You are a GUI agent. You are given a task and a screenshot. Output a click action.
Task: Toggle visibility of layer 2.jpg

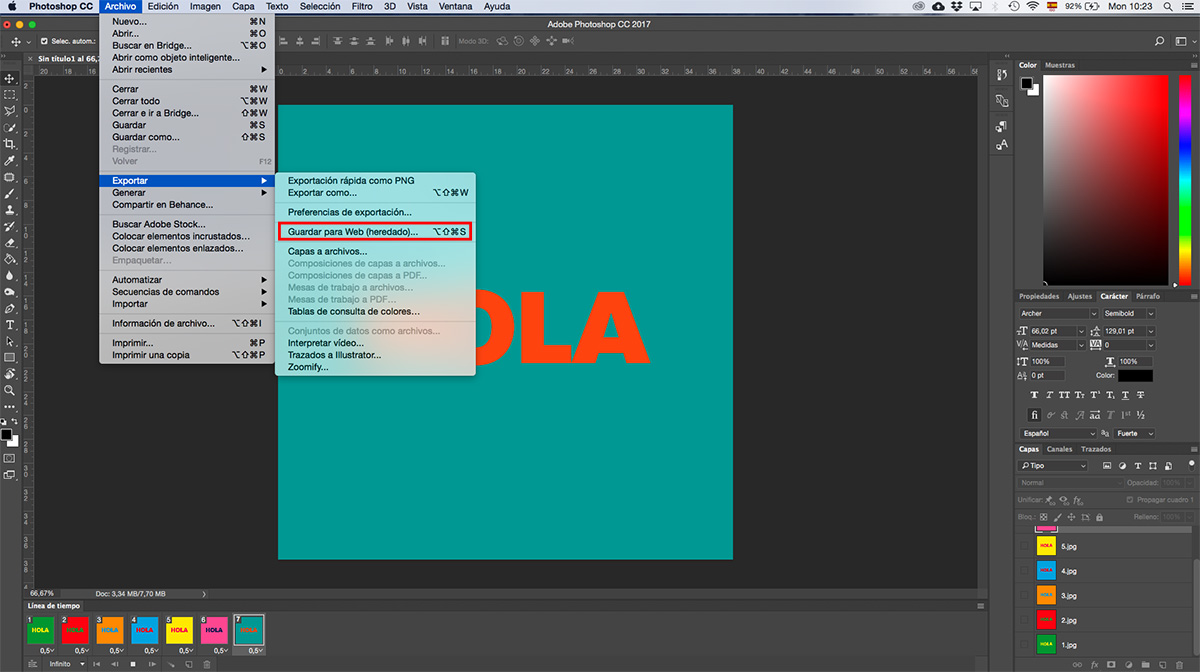coord(1023,620)
